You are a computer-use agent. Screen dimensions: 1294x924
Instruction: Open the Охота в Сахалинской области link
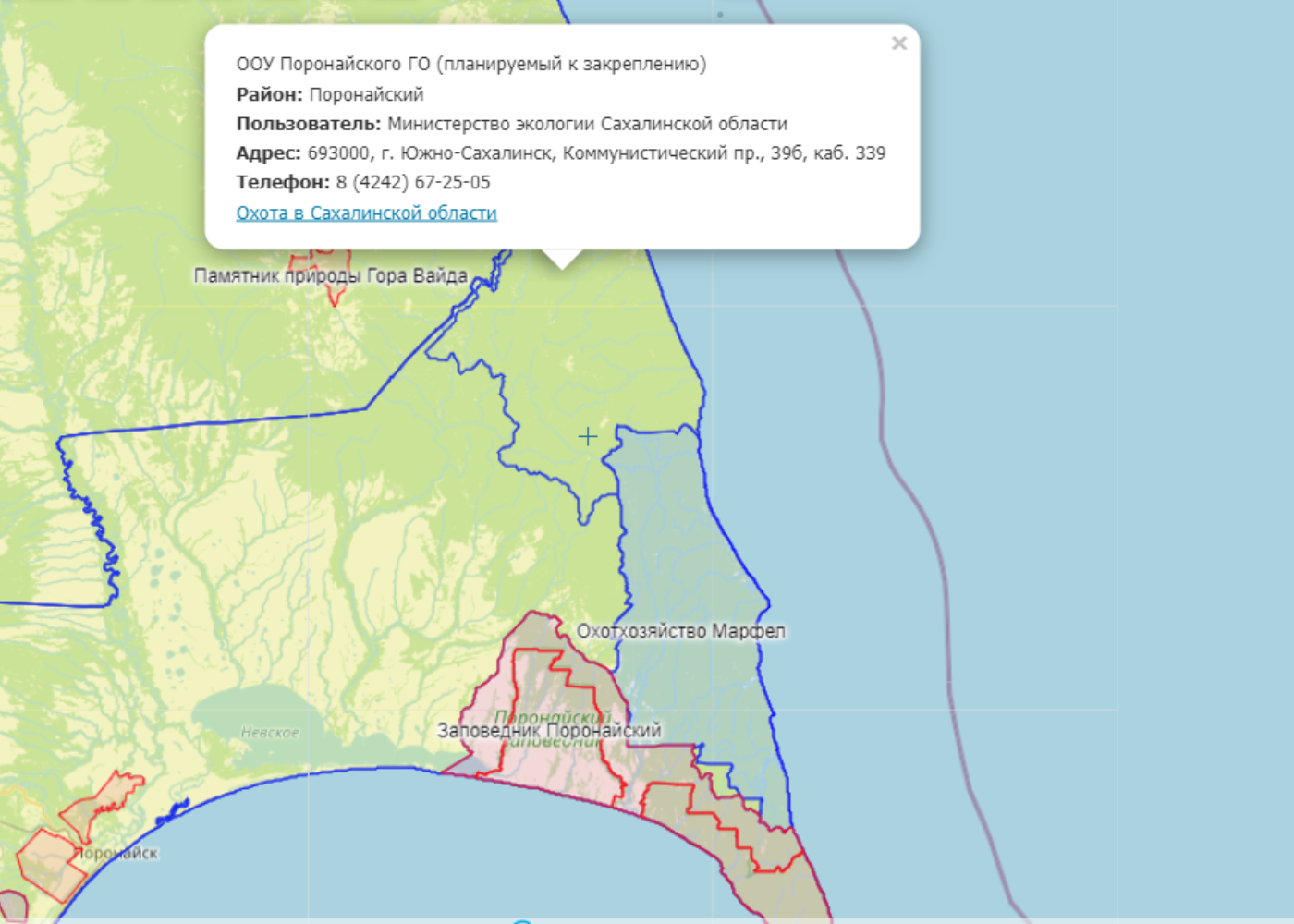(366, 213)
